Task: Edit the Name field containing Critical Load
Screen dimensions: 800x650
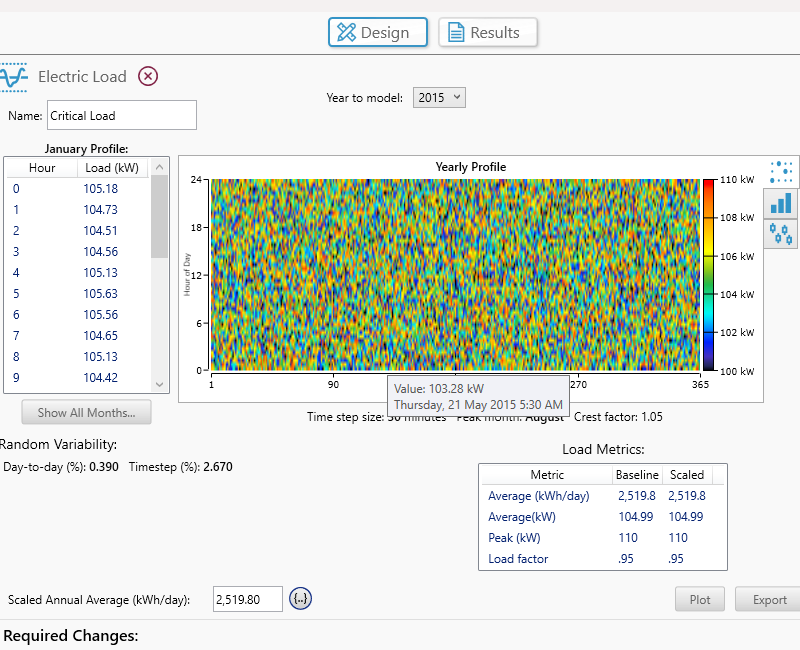Action: (x=122, y=115)
